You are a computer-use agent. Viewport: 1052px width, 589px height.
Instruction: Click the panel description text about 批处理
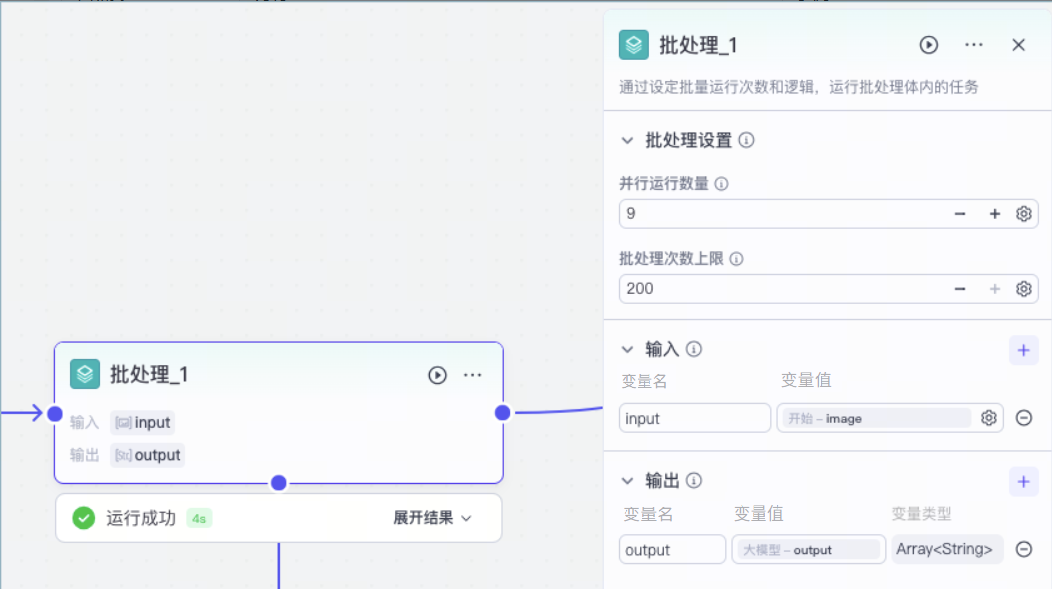(x=798, y=87)
